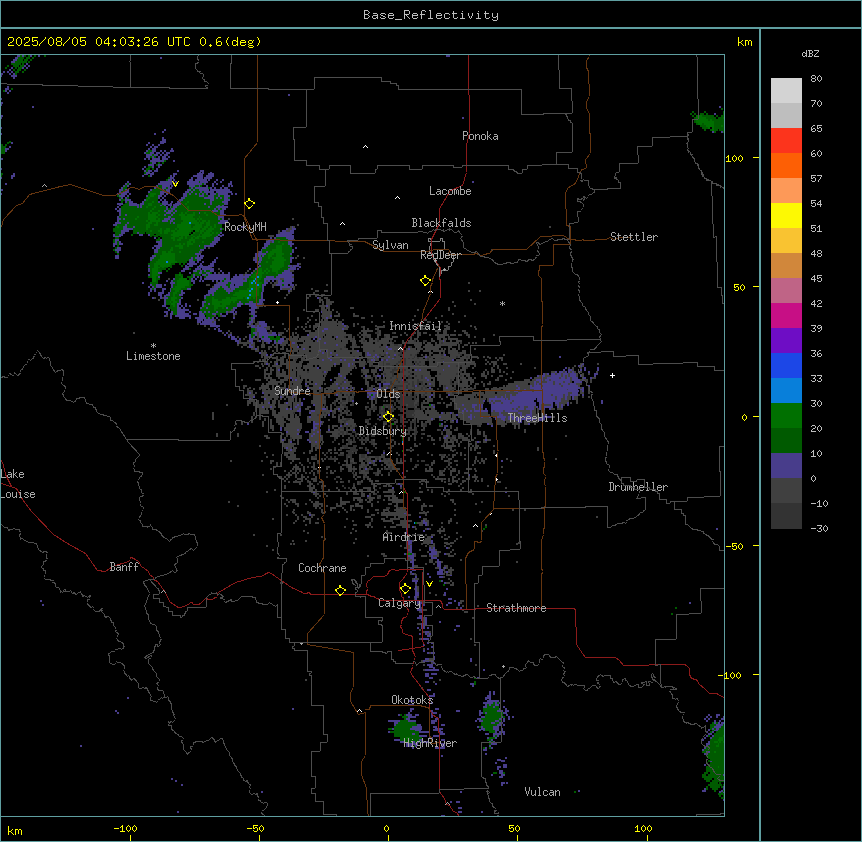Click the -50 tick on the right axis
The width and height of the screenshot is (862, 842).
(x=734, y=546)
